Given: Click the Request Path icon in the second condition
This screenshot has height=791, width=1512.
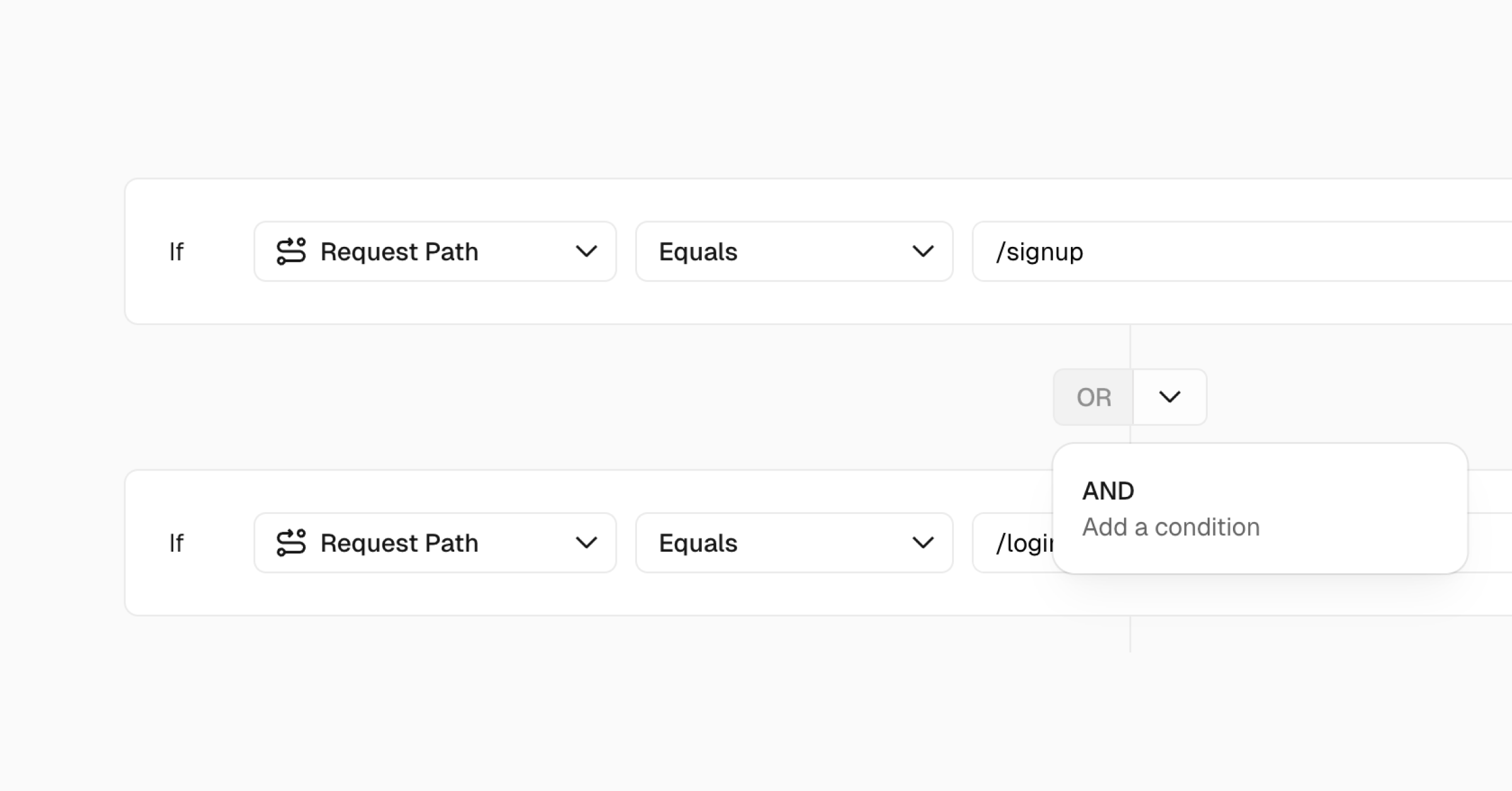Looking at the screenshot, I should pyautogui.click(x=291, y=542).
